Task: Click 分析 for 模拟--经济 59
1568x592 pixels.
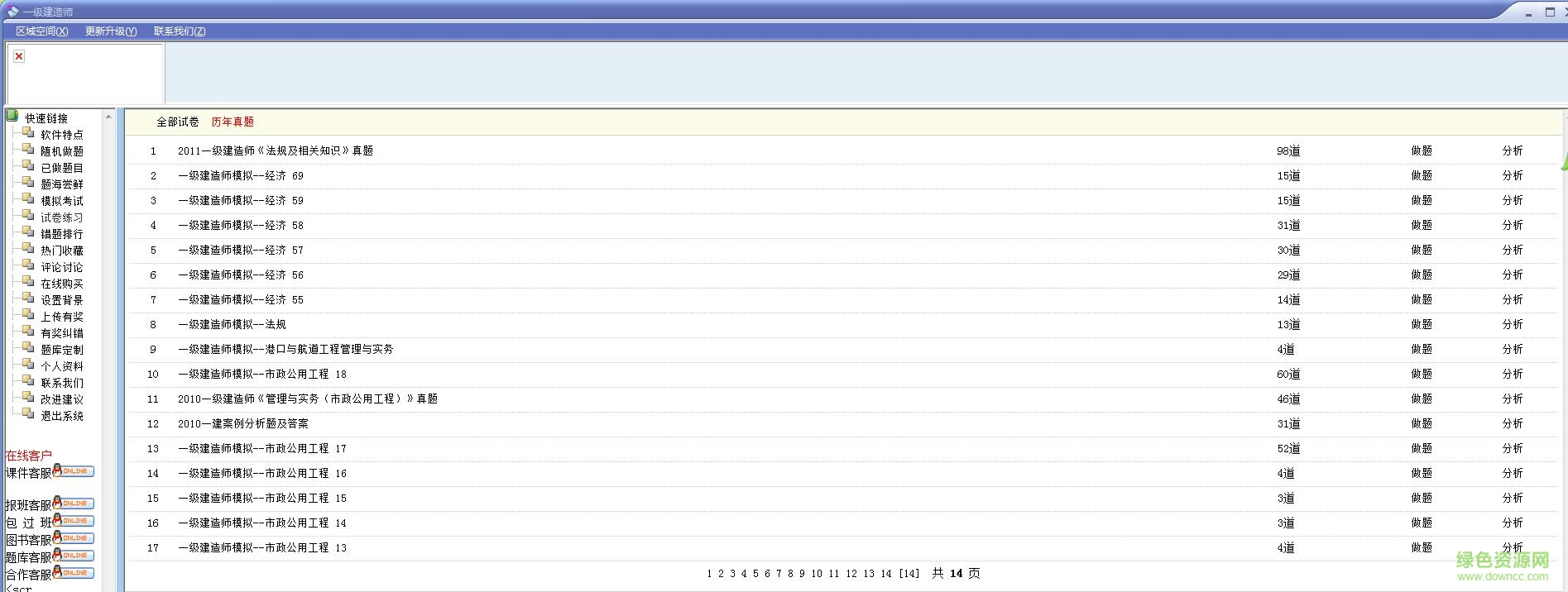Action: [x=1513, y=200]
